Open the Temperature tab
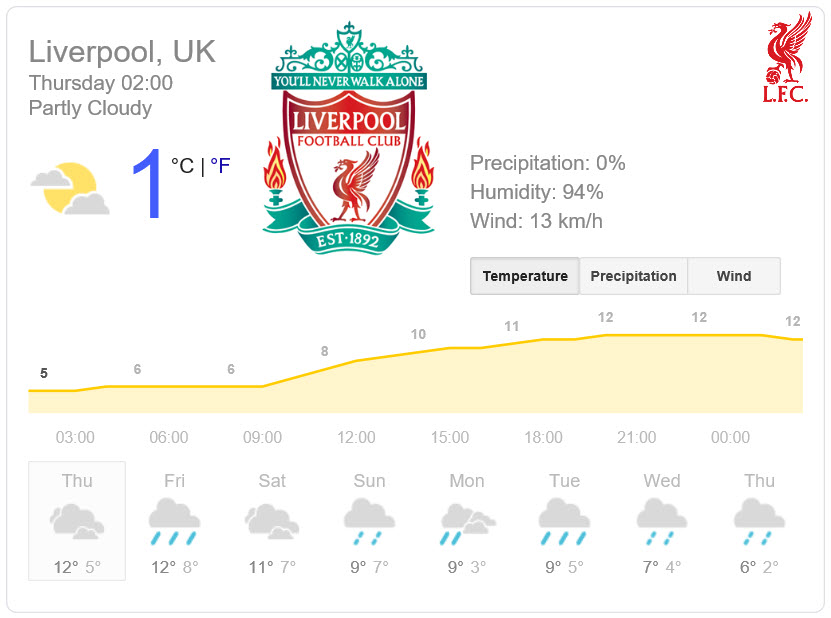Screen dimensions: 831x618 coord(525,276)
